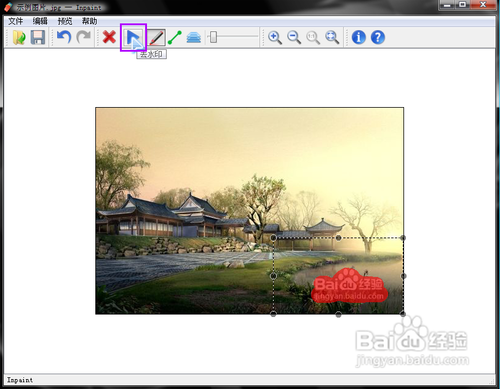Close the Inpaint window

pos(483,5)
